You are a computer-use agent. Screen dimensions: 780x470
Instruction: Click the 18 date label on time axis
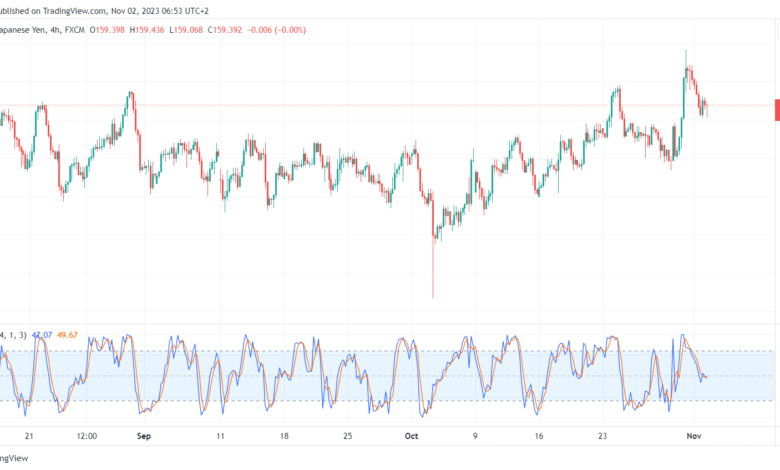point(284,436)
